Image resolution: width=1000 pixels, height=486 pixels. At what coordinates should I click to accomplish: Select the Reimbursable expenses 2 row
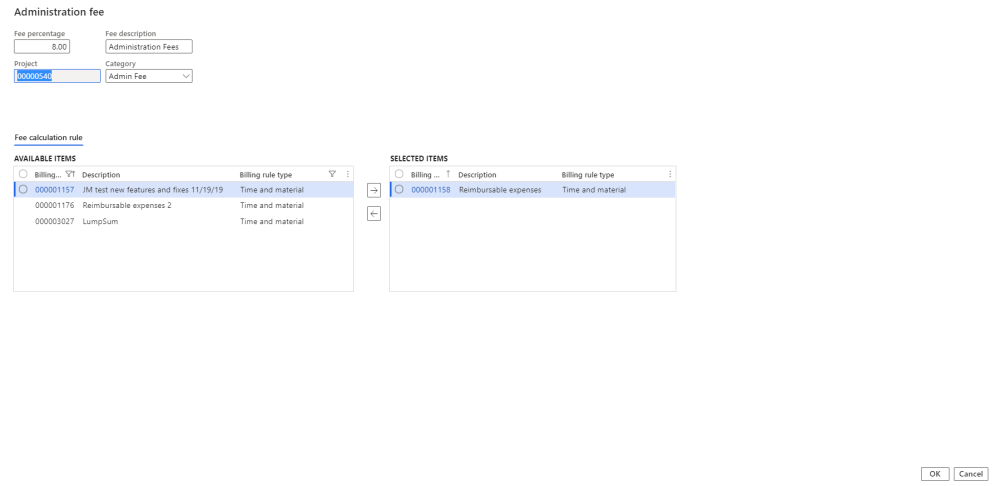pyautogui.click(x=127, y=206)
